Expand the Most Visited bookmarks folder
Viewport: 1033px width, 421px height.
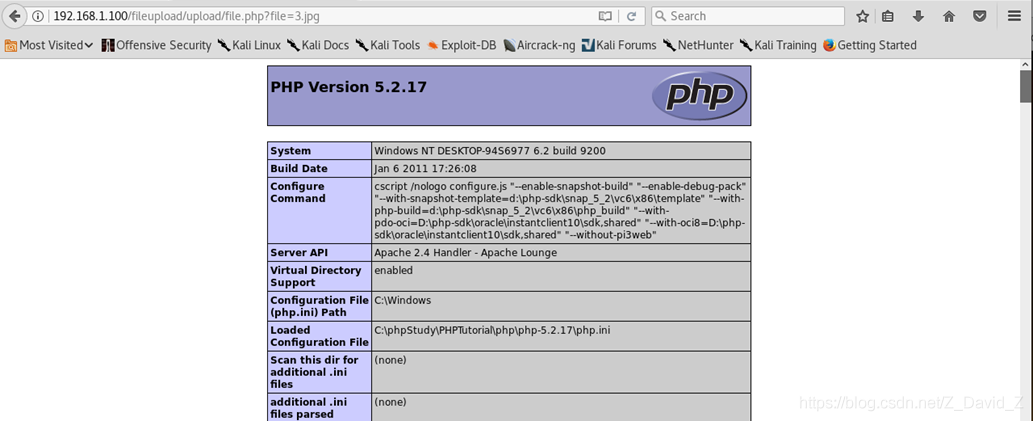(x=49, y=45)
